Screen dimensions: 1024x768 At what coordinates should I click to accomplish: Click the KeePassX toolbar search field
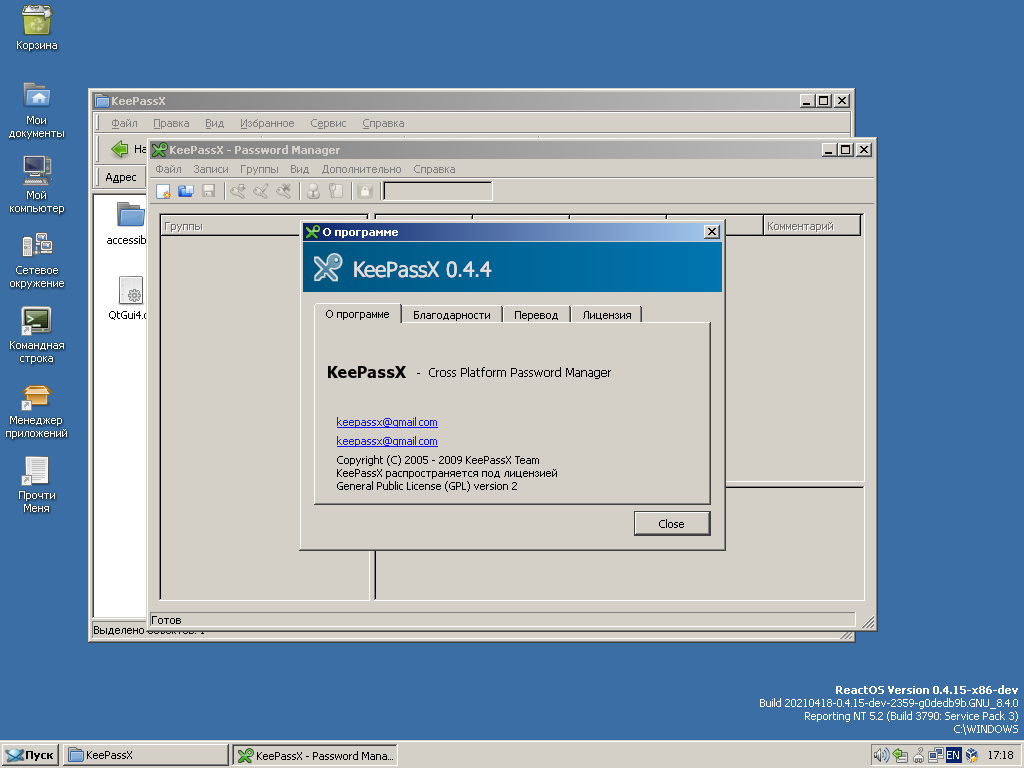click(x=438, y=191)
